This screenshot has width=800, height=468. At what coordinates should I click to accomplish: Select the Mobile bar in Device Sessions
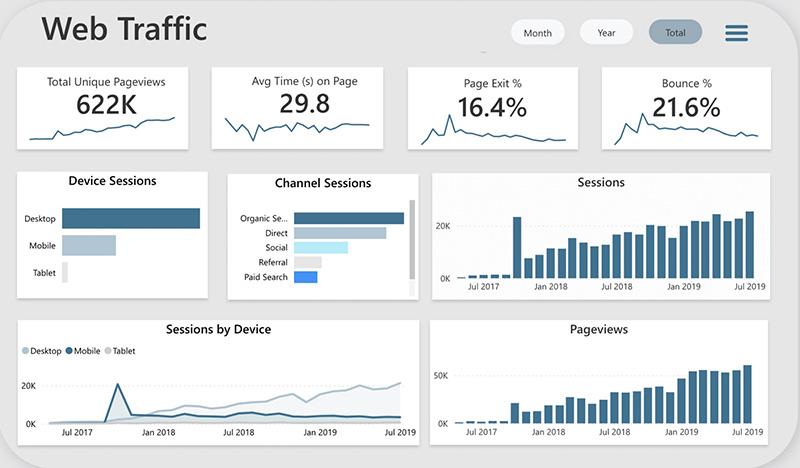(x=89, y=245)
